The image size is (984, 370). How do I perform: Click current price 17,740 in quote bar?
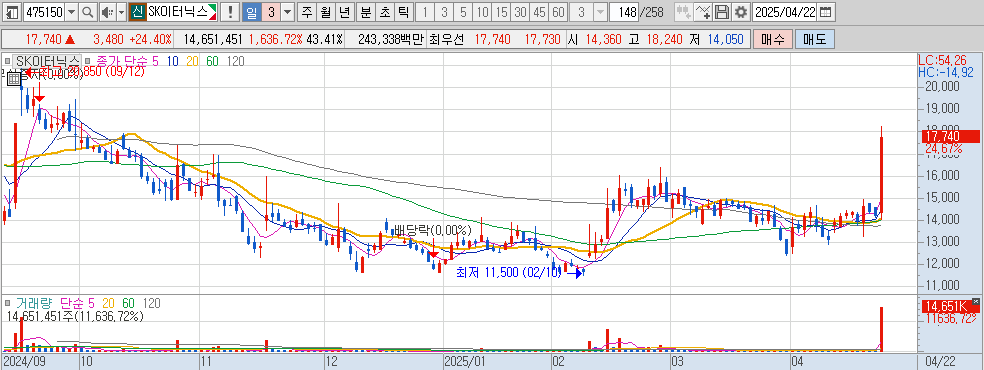coord(45,40)
